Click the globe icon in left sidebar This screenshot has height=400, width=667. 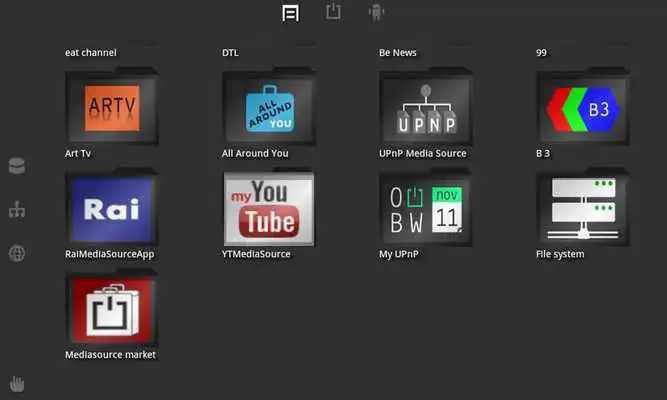pyautogui.click(x=17, y=253)
